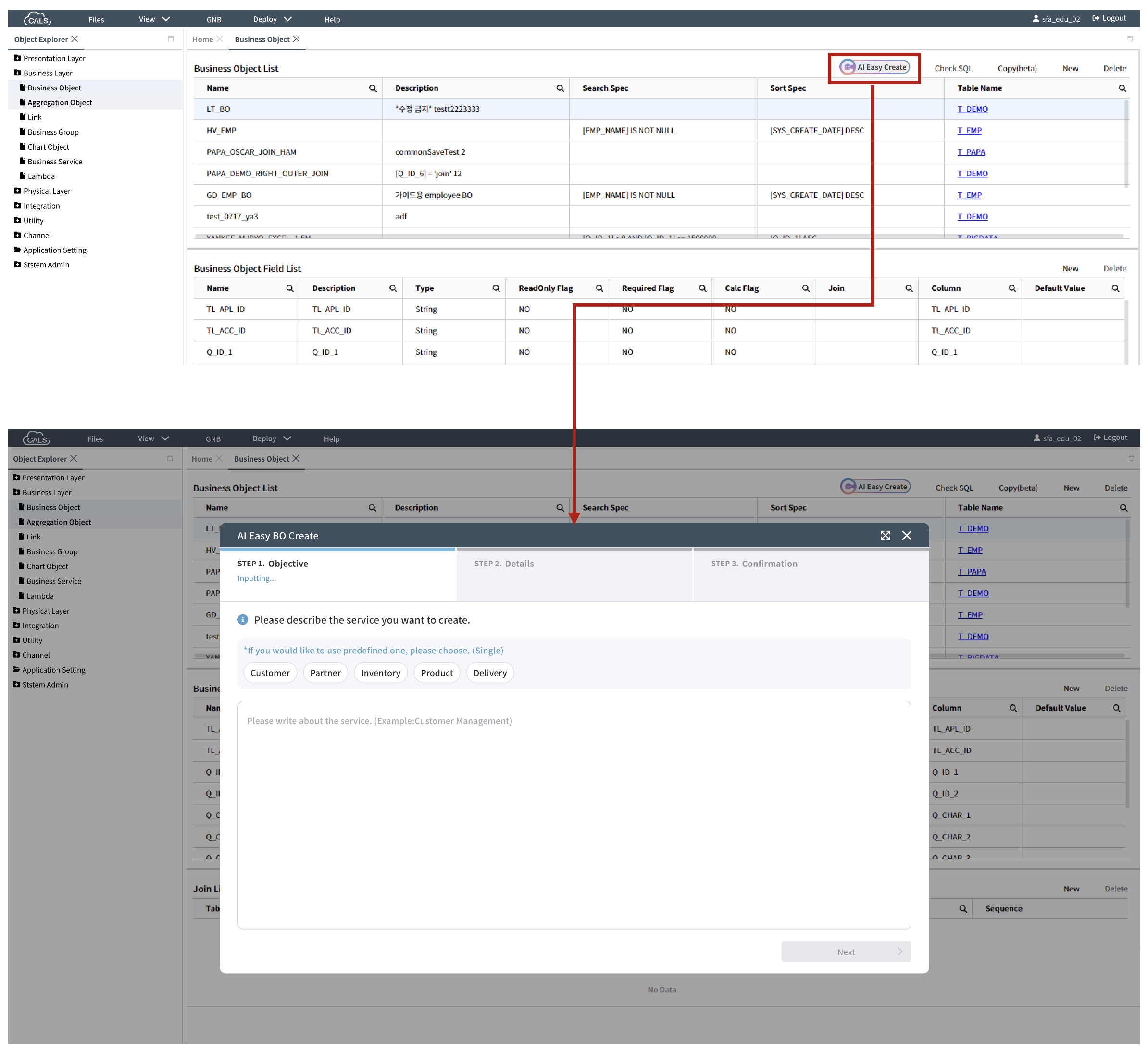Expand Physical Layer in upper Object Explorer
The width and height of the screenshot is (1148, 1052).
[17, 191]
